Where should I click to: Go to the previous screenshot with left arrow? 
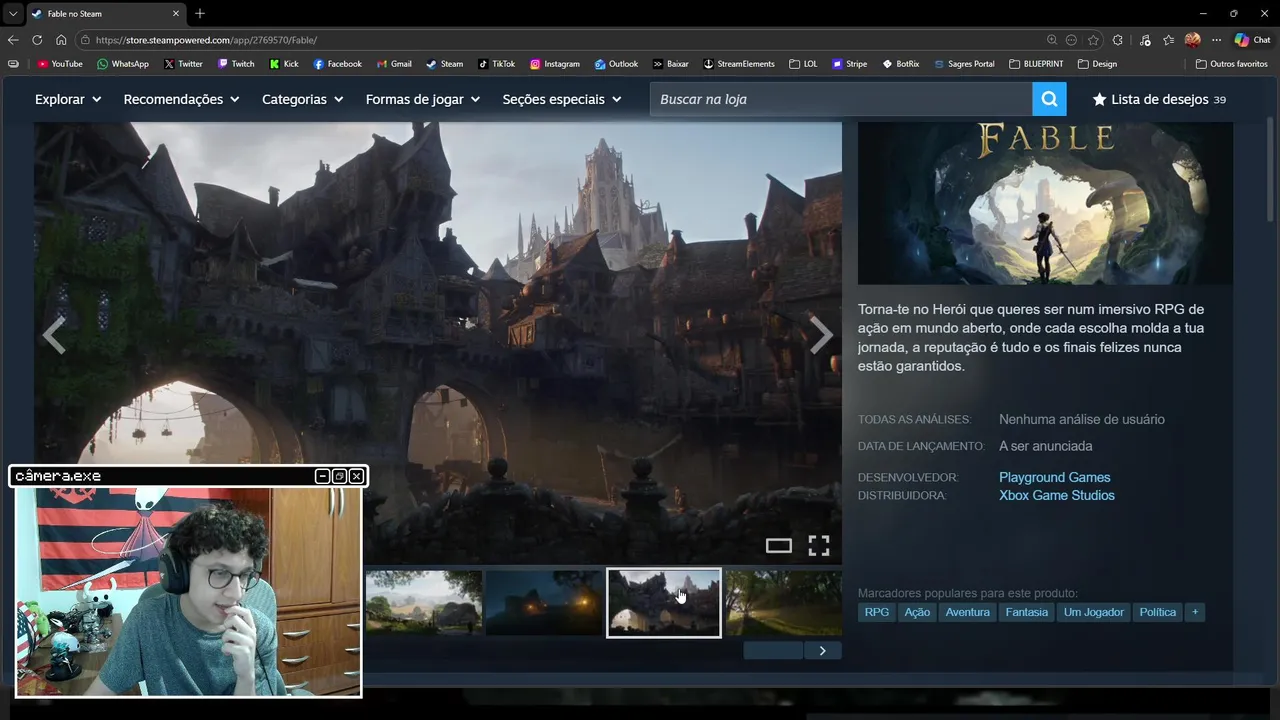54,336
